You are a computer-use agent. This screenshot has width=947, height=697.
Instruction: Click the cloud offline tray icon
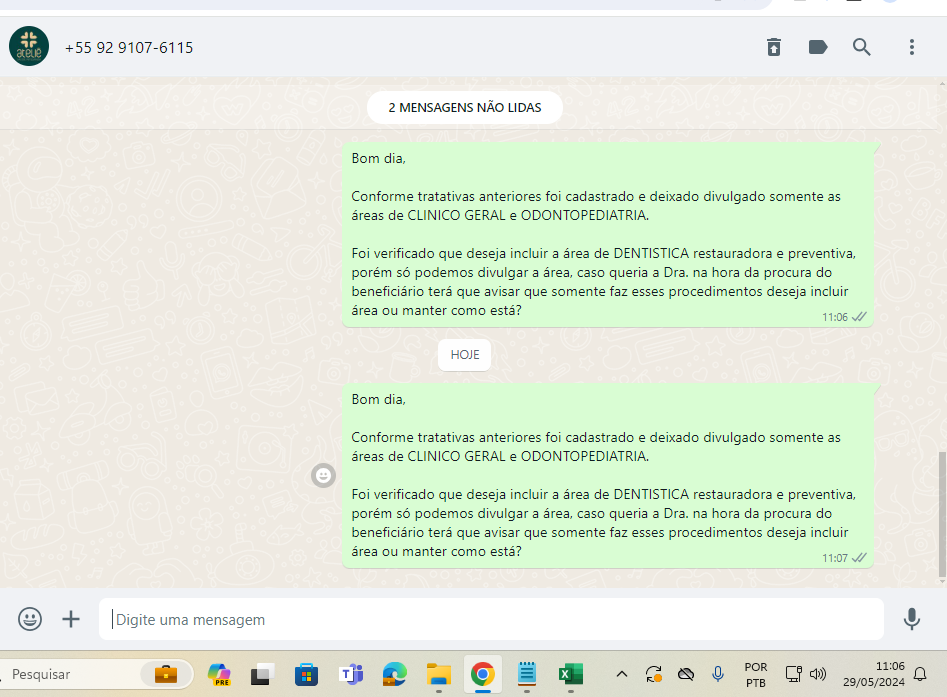point(685,674)
